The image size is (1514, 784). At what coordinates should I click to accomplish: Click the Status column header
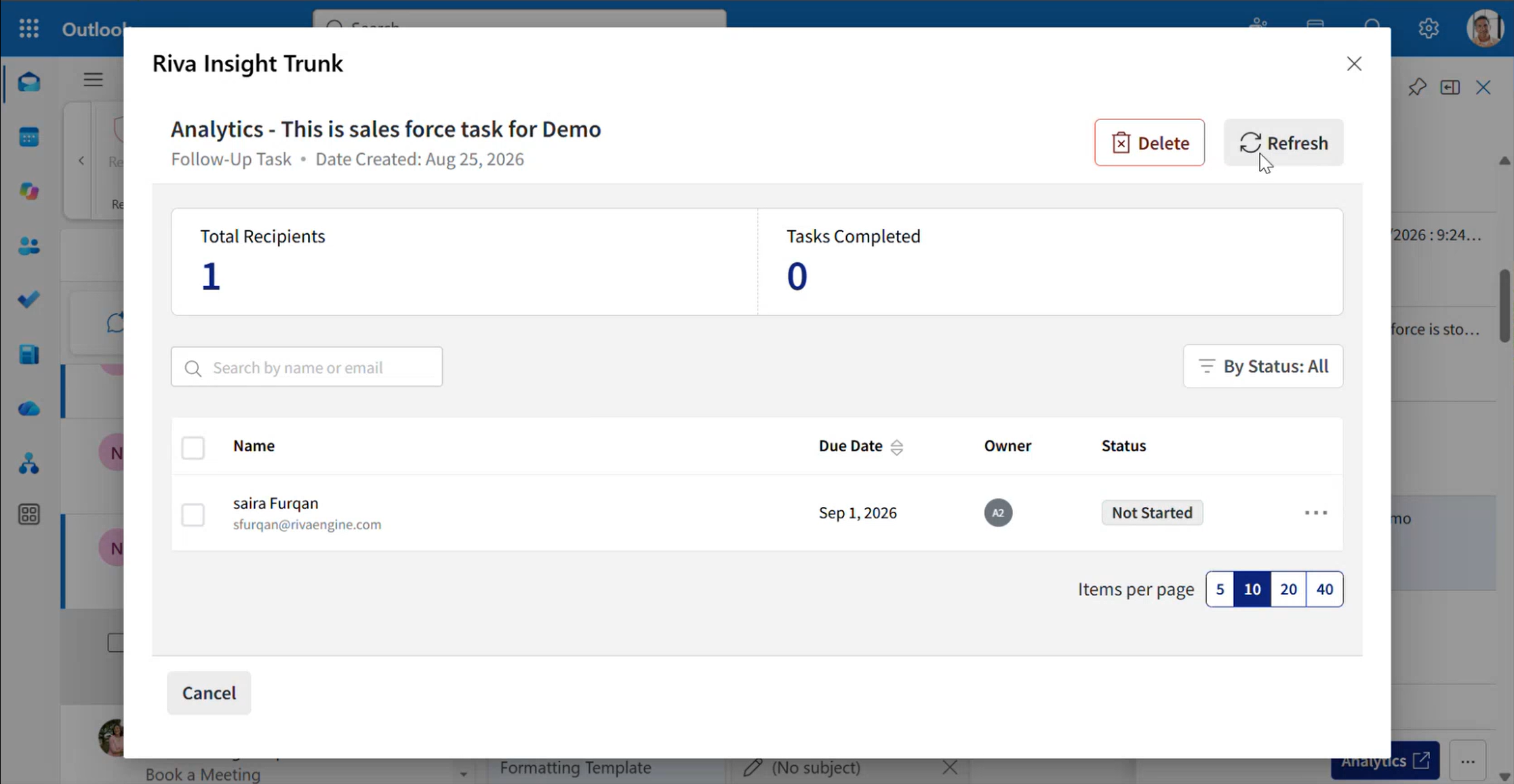coord(1123,446)
